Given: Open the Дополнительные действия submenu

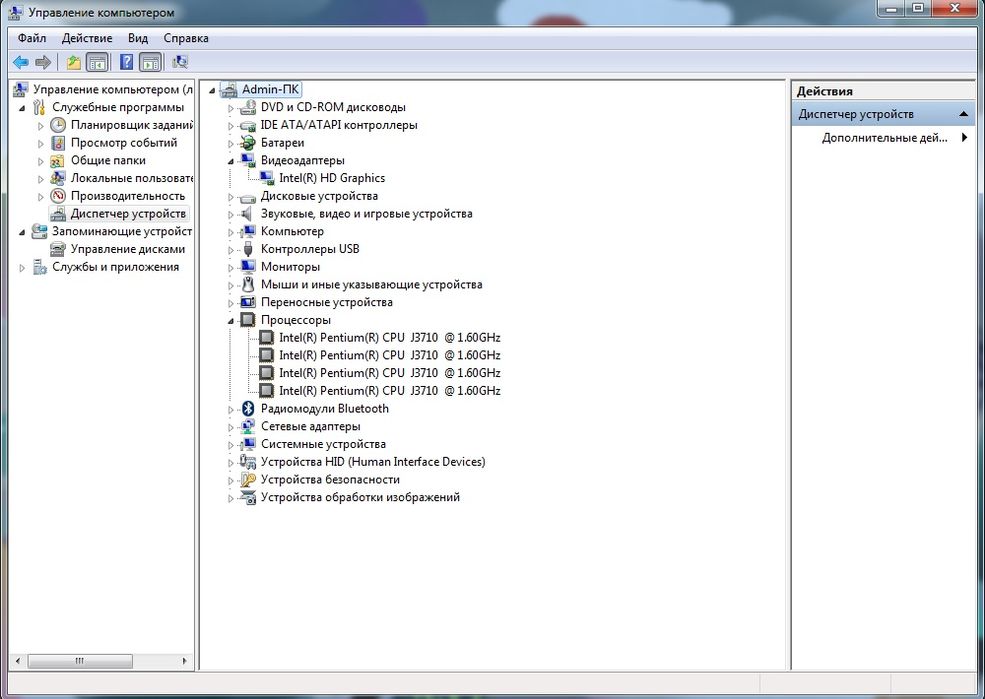Looking at the screenshot, I should (883, 138).
